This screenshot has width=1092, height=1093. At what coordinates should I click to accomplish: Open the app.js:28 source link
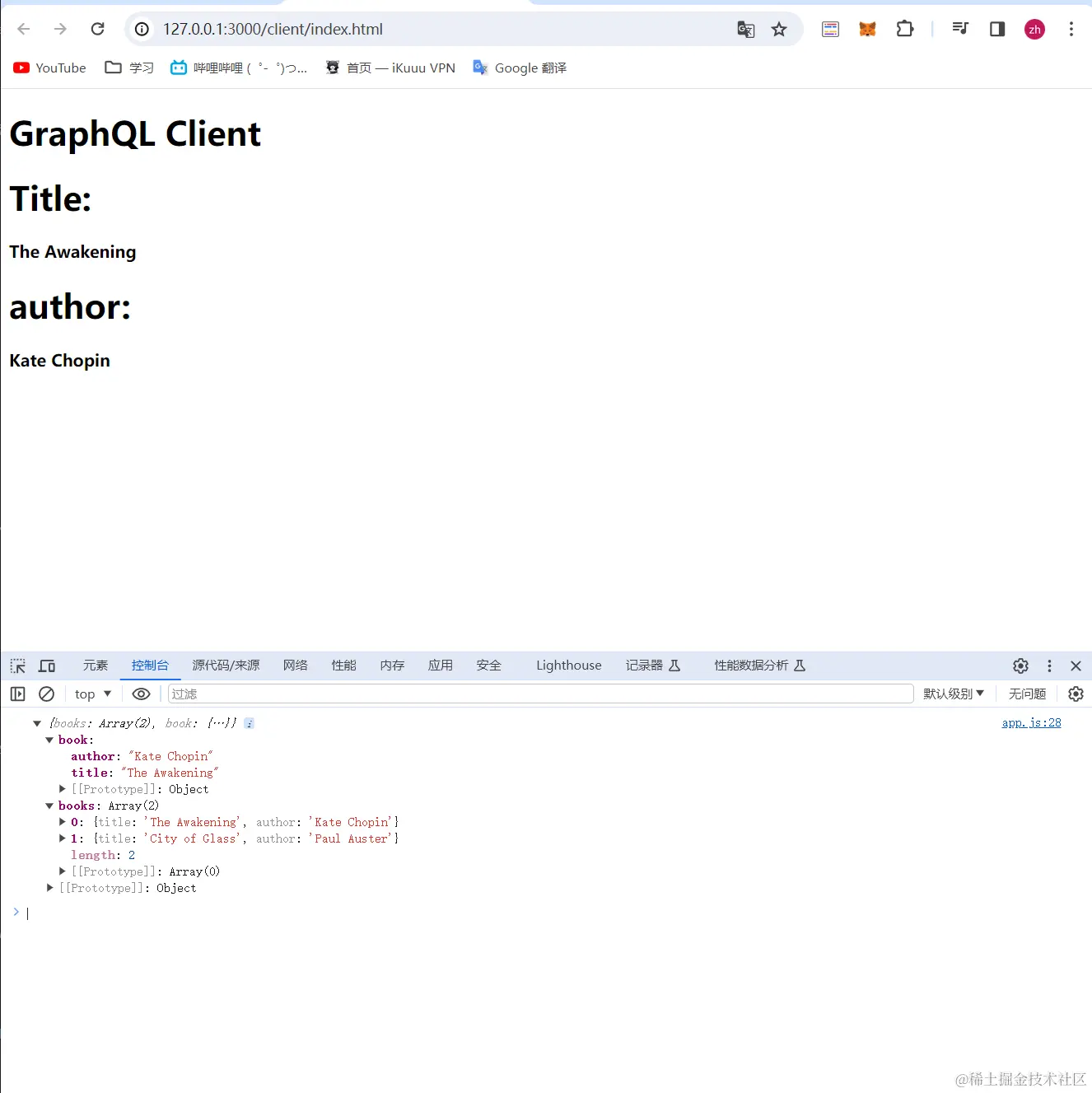click(1032, 723)
